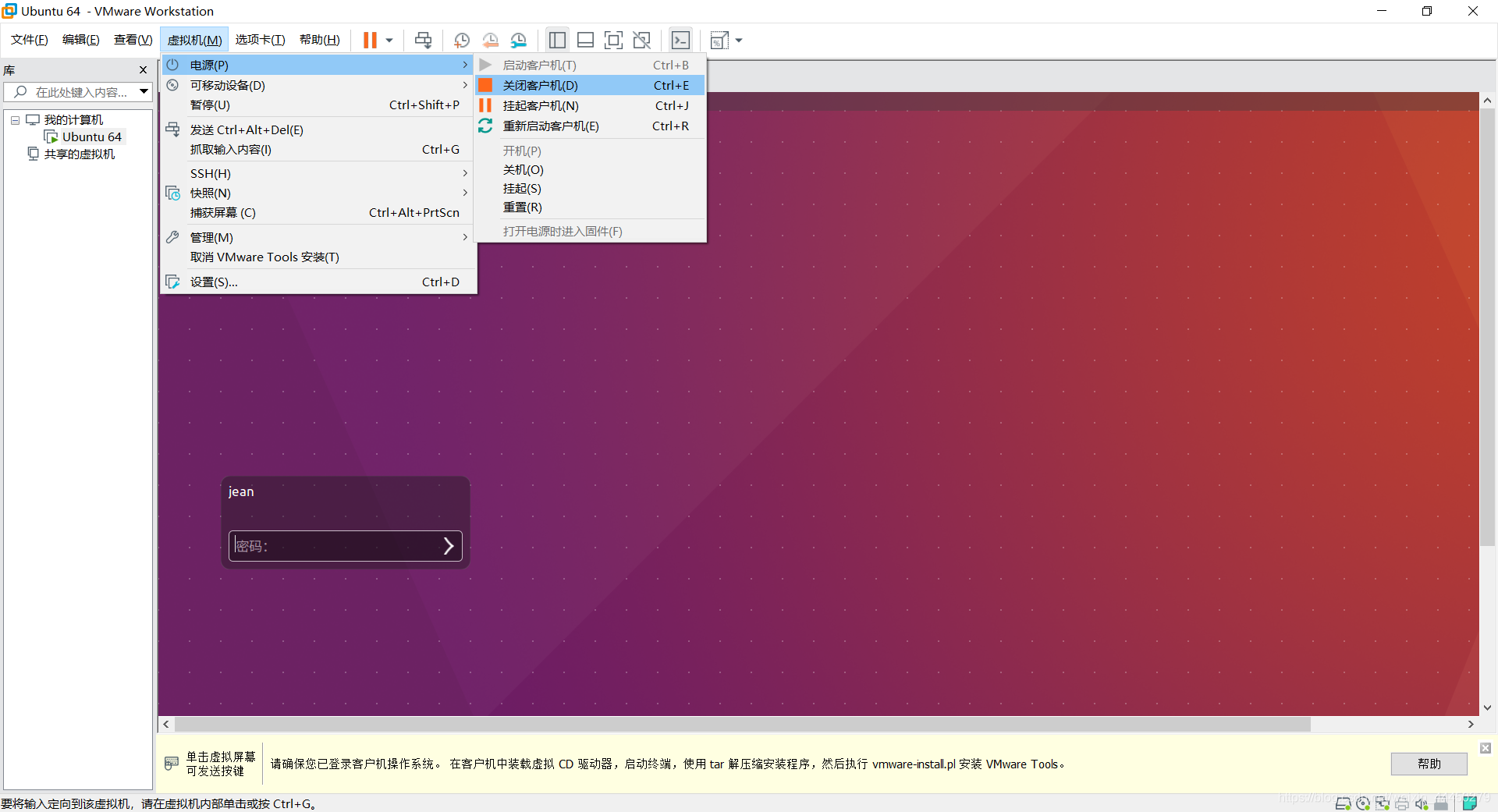1498x812 pixels.
Task: Click the send Ctrl+Alt+Del toolbar icon
Action: click(x=424, y=40)
